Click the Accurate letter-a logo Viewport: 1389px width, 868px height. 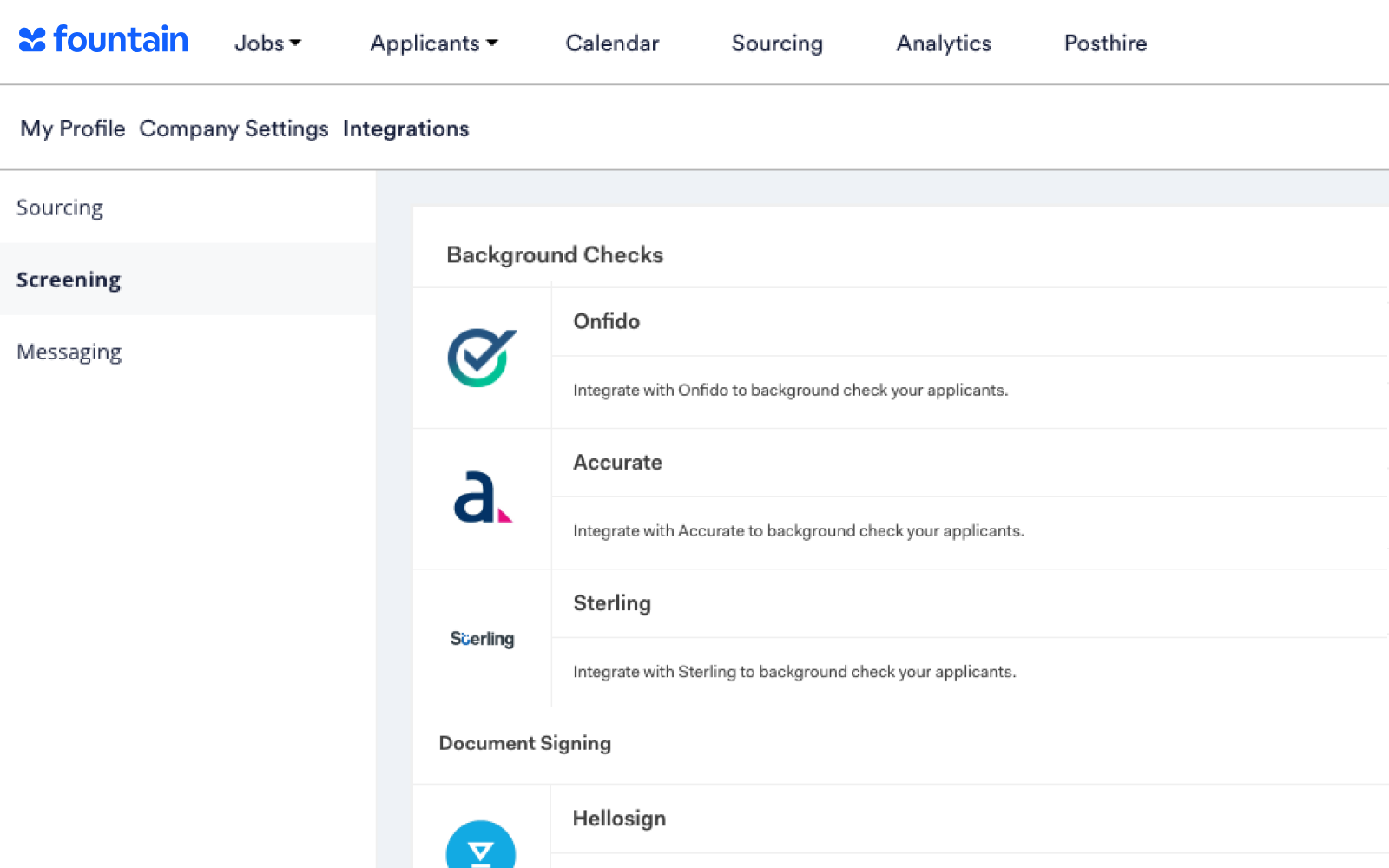click(482, 497)
